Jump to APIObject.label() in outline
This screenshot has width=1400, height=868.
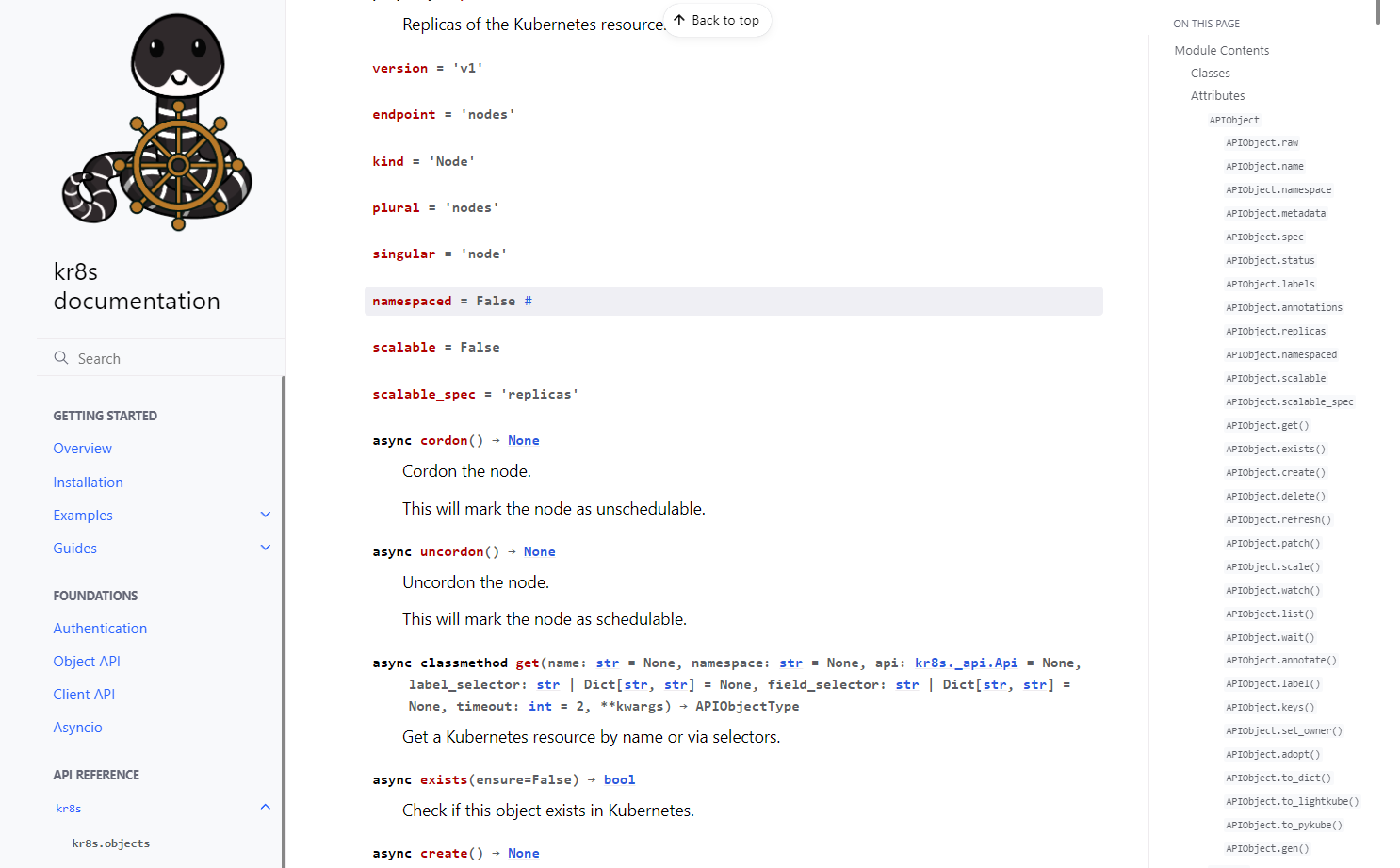(x=1273, y=684)
